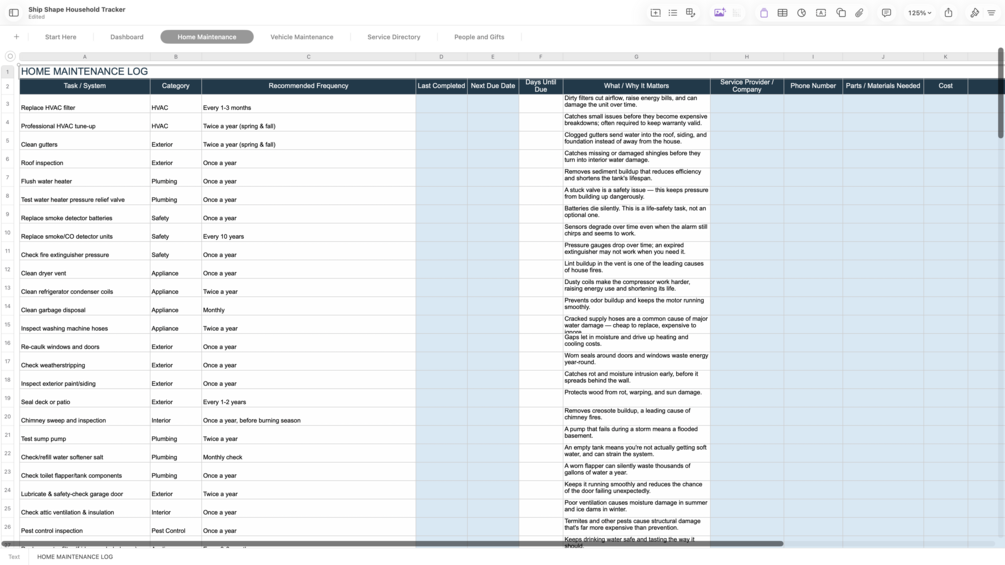Select the Replace HVAC filter cell
Screen dimensions: 1005x565
[x=85, y=104]
